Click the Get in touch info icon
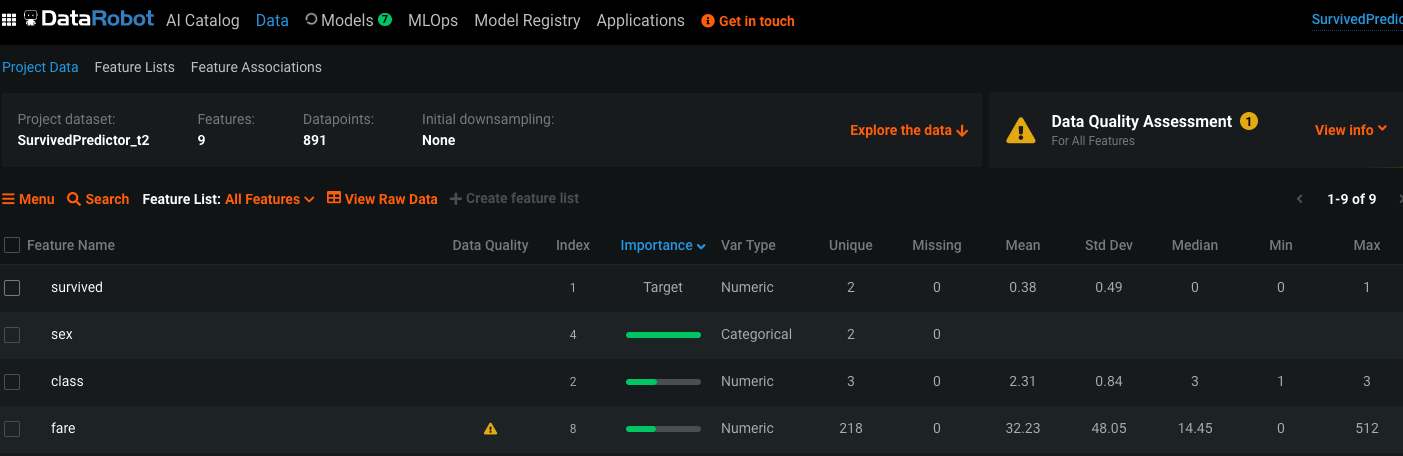Screen dimensions: 1403x456 pos(708,21)
